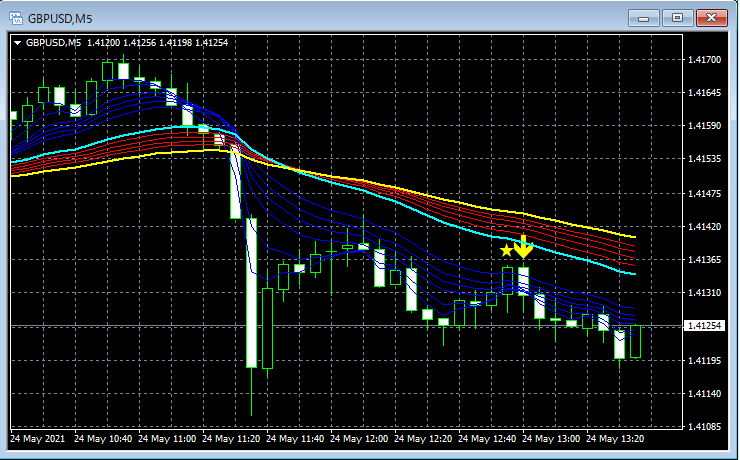
Task: Click price level 1.41475 on scale
Action: (x=705, y=193)
